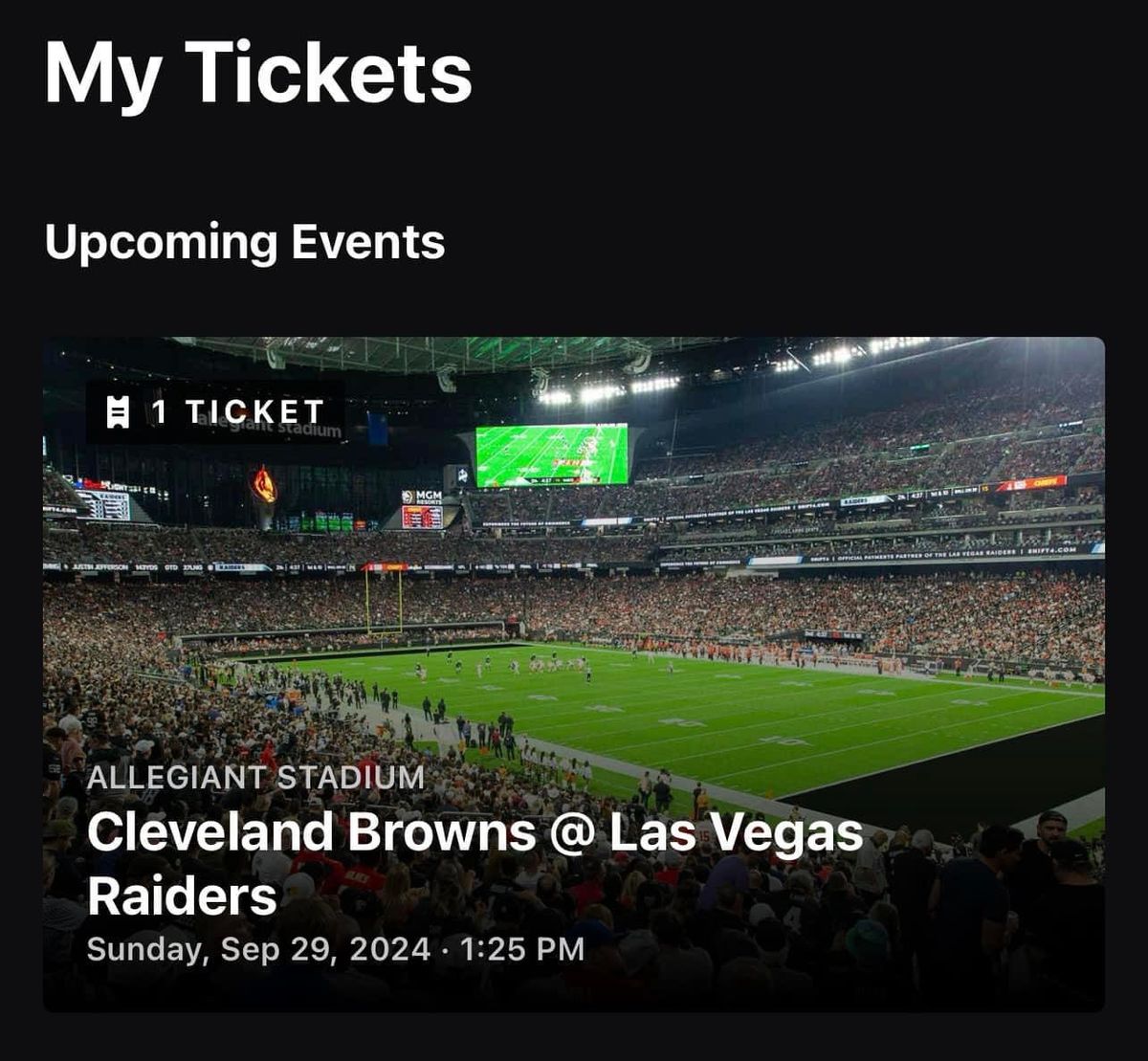Click the ticket stub icon in badge
This screenshot has width=1148, height=1061.
[x=119, y=412]
